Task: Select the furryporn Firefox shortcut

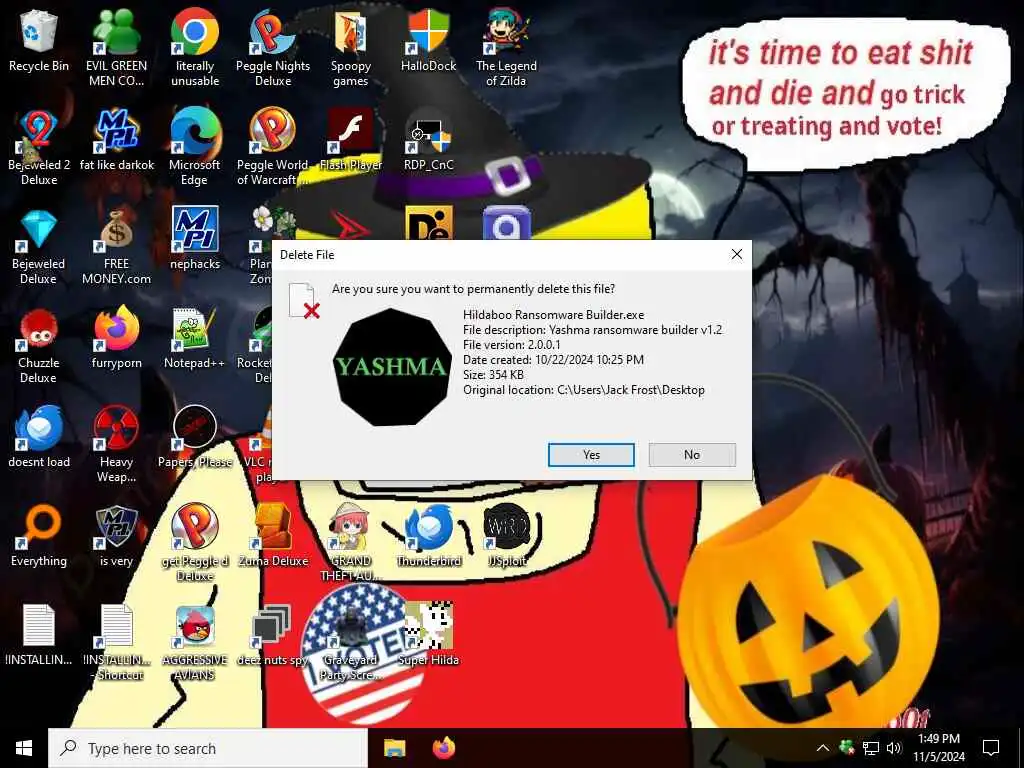Action: click(116, 338)
